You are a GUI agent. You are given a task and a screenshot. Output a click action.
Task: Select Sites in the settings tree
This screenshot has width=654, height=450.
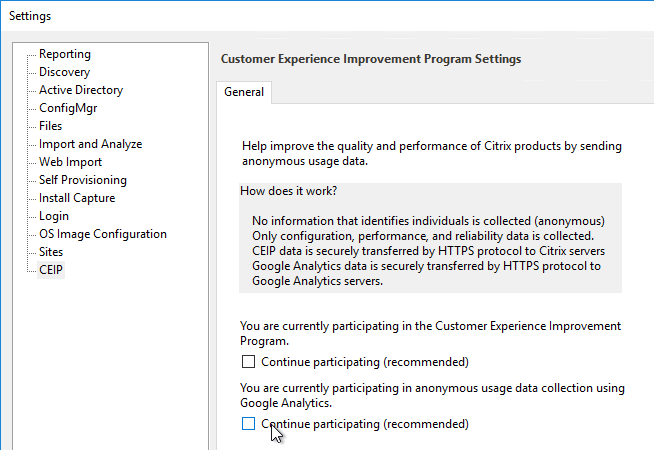tap(51, 252)
